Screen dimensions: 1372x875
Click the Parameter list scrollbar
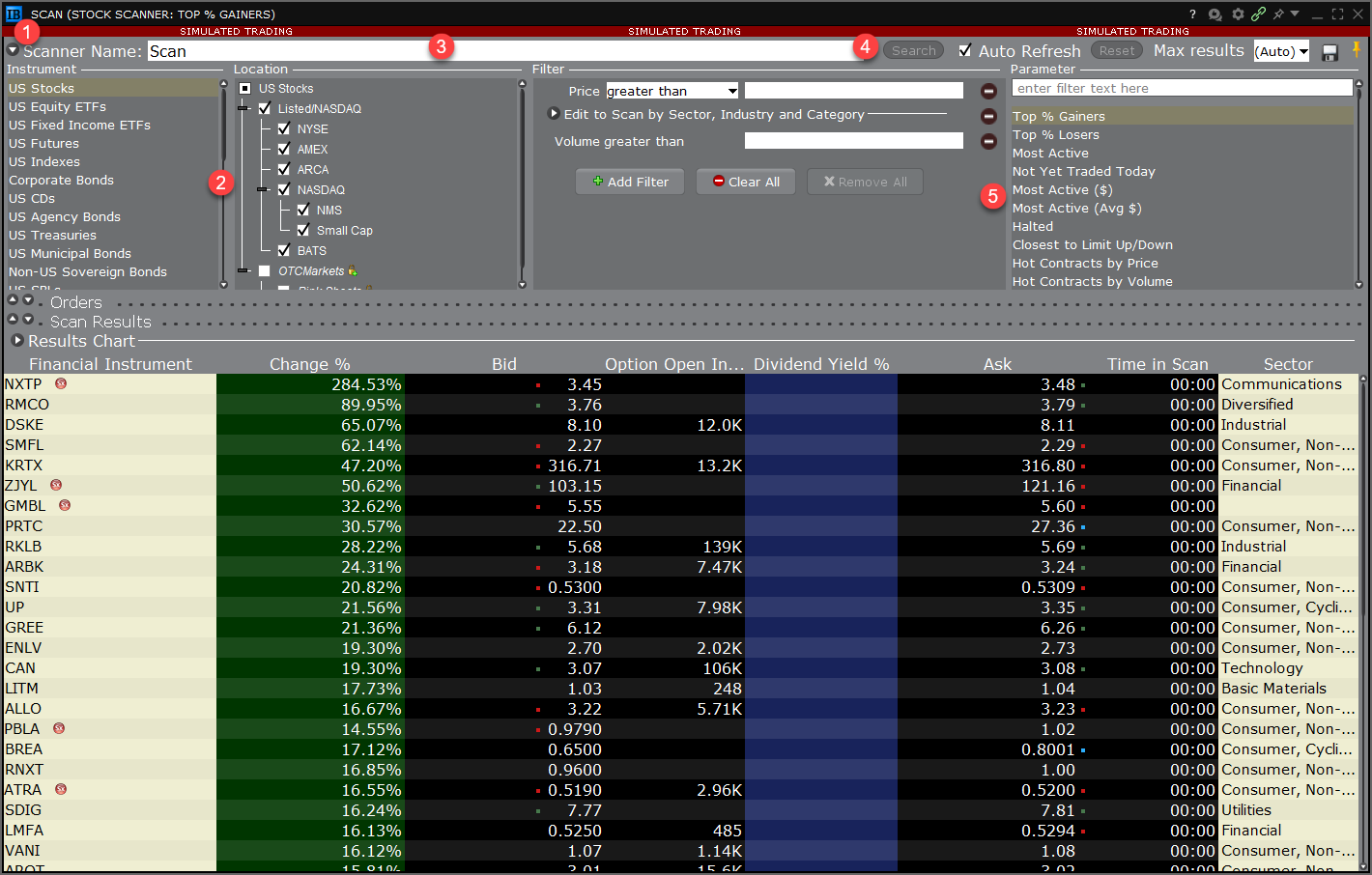click(1359, 183)
